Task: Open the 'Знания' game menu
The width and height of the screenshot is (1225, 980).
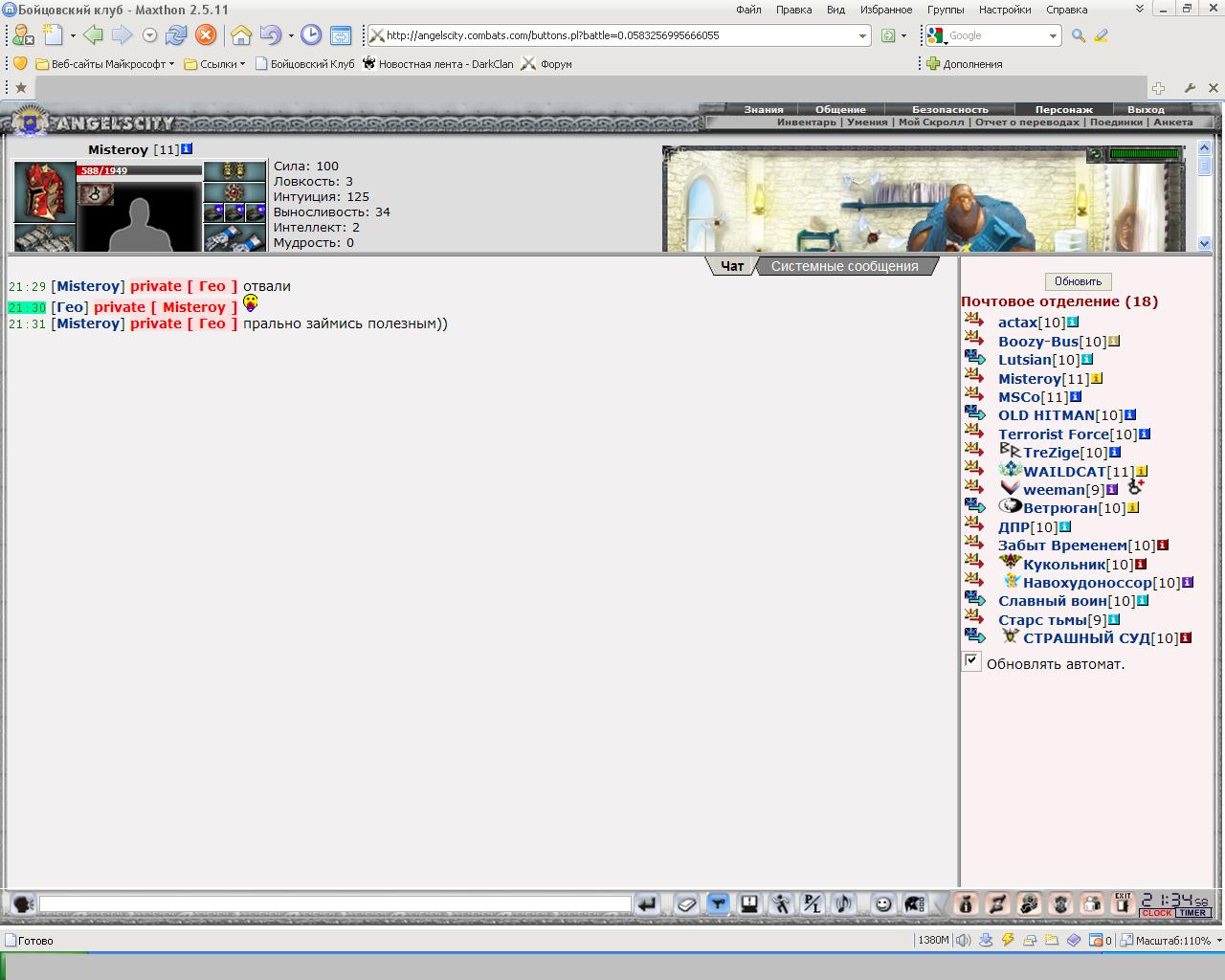Action: [764, 109]
